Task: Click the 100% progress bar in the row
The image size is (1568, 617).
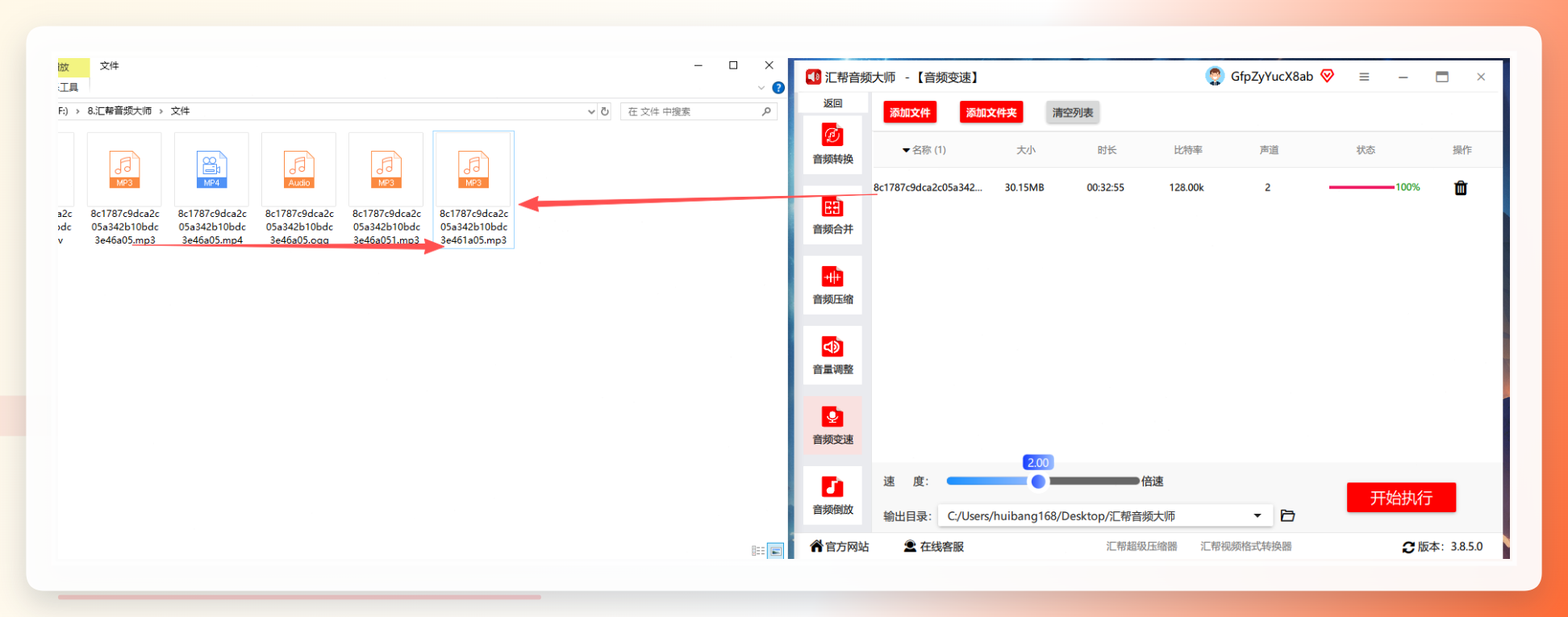Action: [x=1362, y=187]
